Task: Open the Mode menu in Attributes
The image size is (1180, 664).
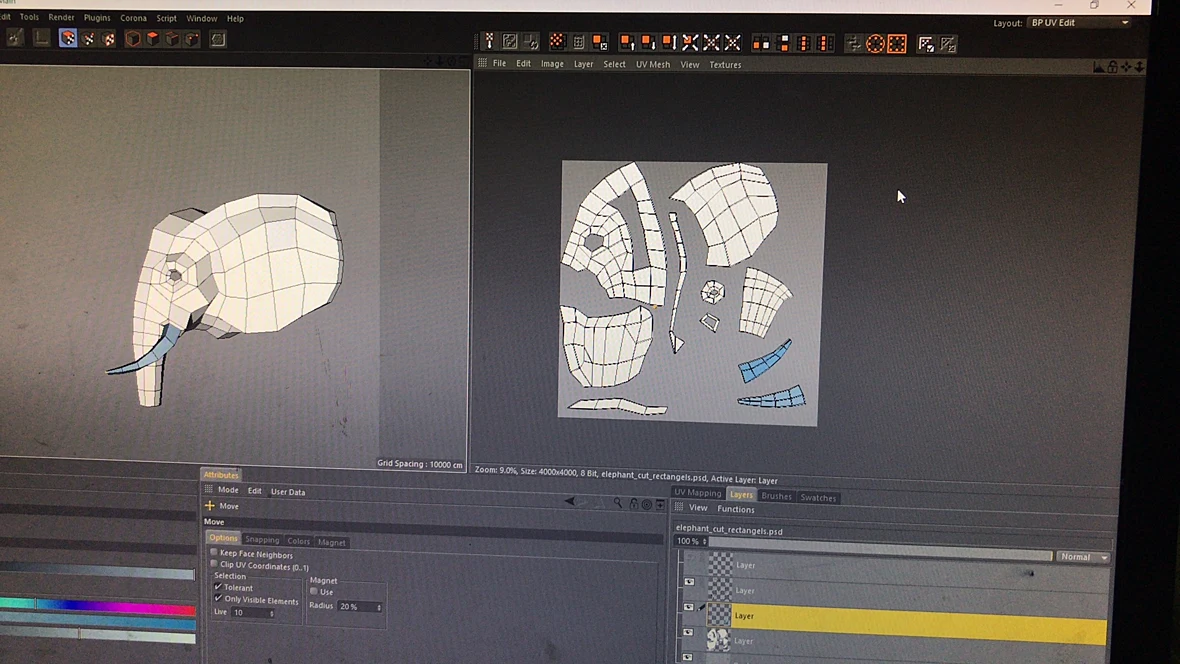Action: pos(228,490)
